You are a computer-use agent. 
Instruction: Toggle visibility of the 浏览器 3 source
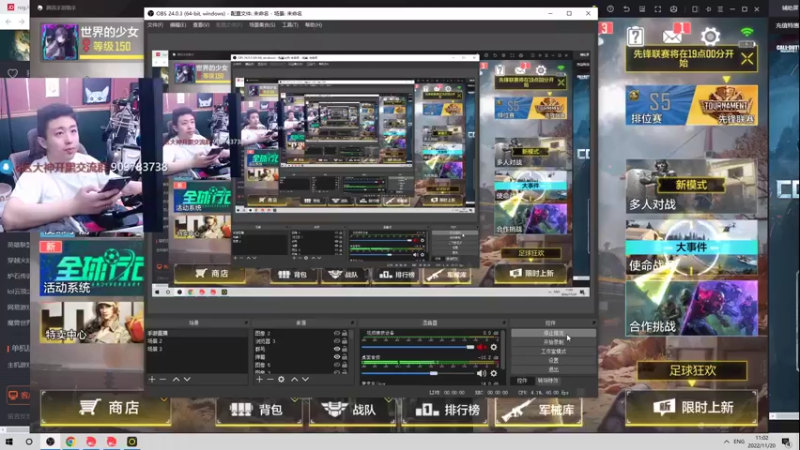tap(337, 341)
